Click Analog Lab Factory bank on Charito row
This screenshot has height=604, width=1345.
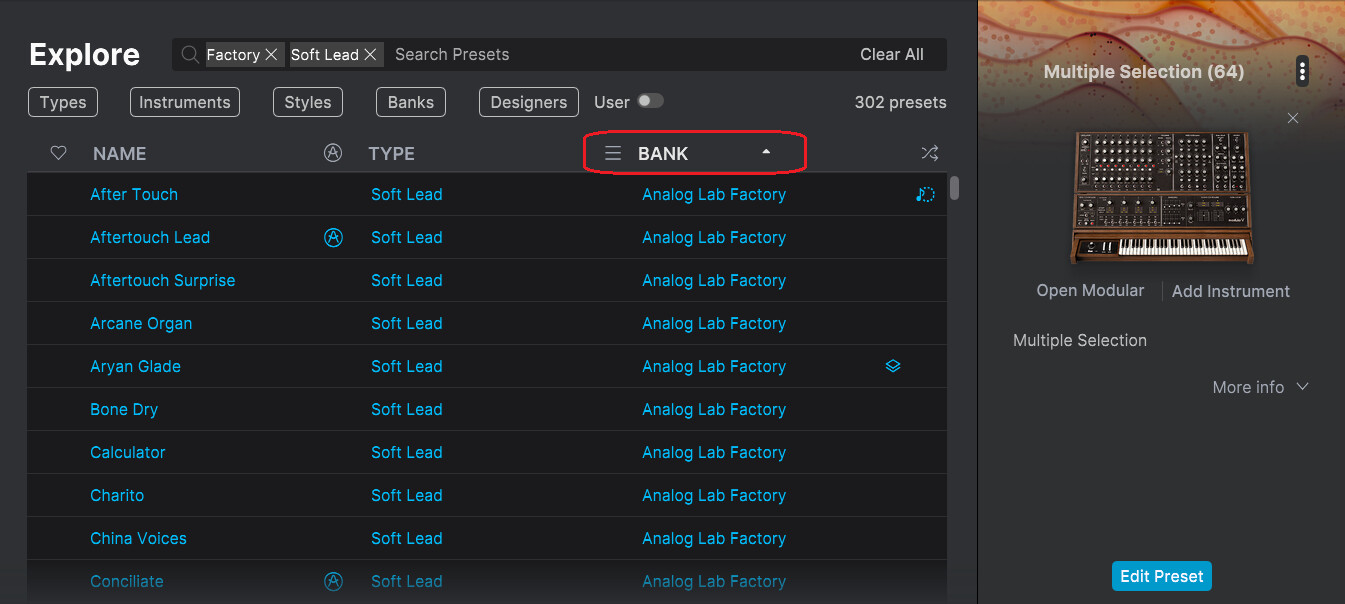(714, 496)
